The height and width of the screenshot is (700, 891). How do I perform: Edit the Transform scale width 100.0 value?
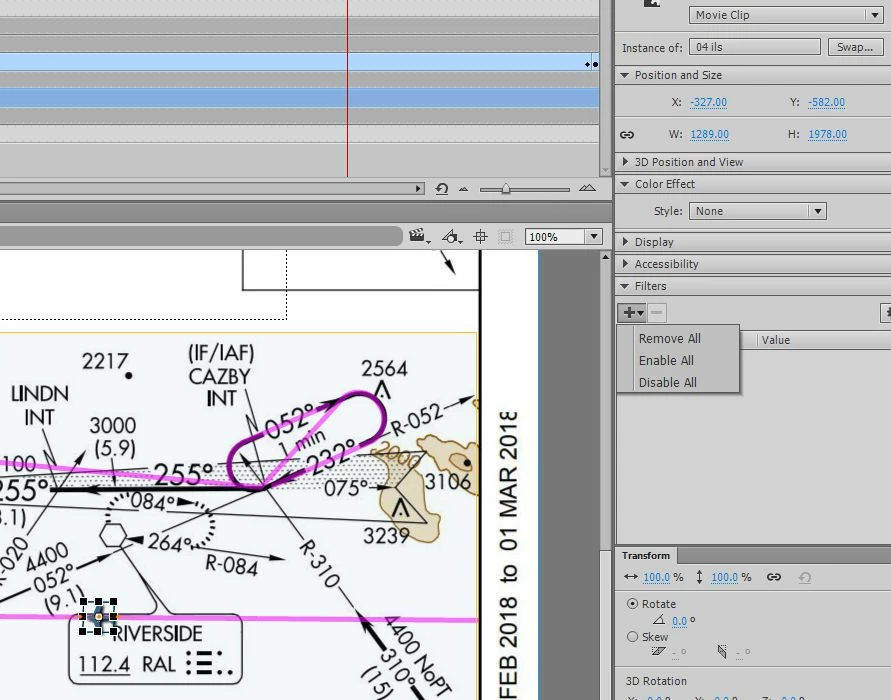click(656, 577)
